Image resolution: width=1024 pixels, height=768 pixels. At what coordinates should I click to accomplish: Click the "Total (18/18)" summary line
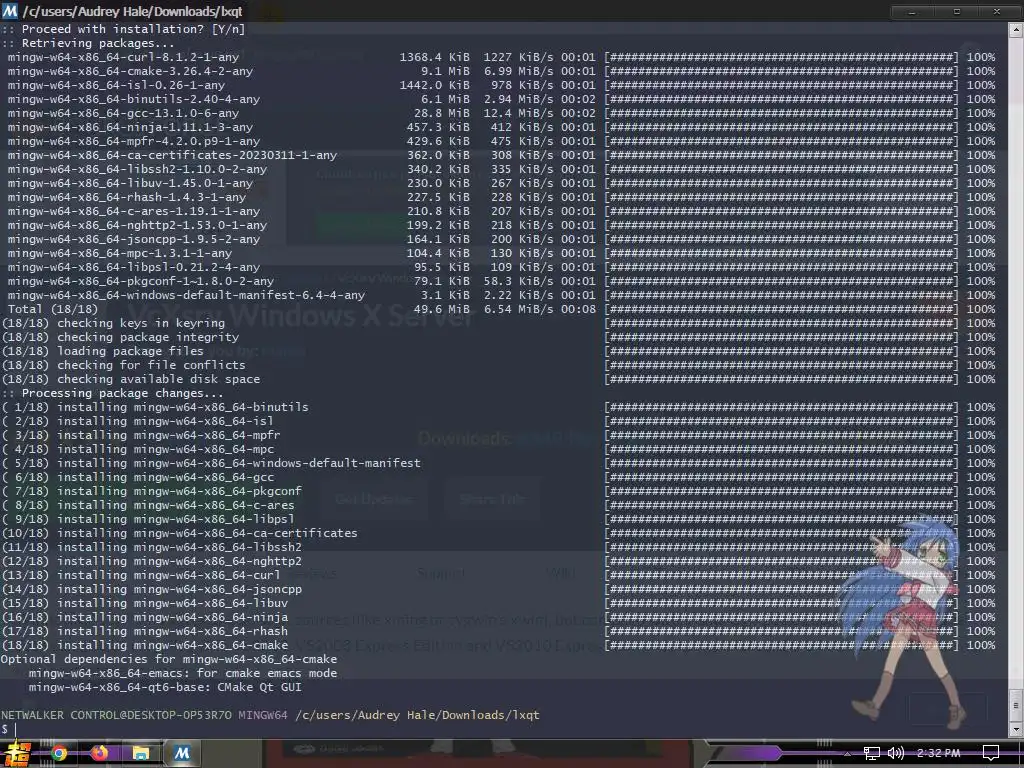(501, 309)
